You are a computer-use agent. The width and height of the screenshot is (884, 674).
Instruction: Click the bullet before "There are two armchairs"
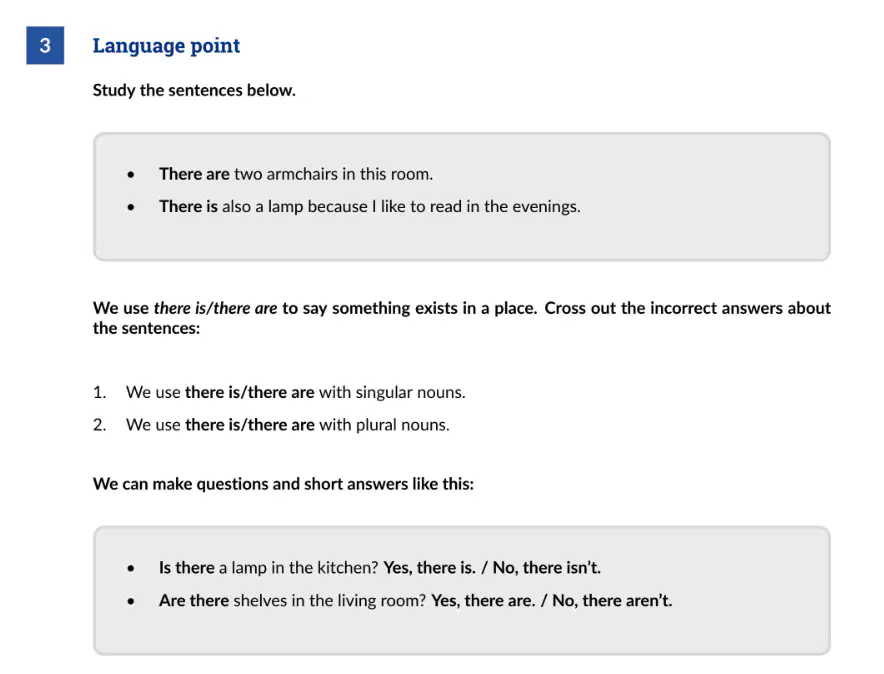[131, 175]
